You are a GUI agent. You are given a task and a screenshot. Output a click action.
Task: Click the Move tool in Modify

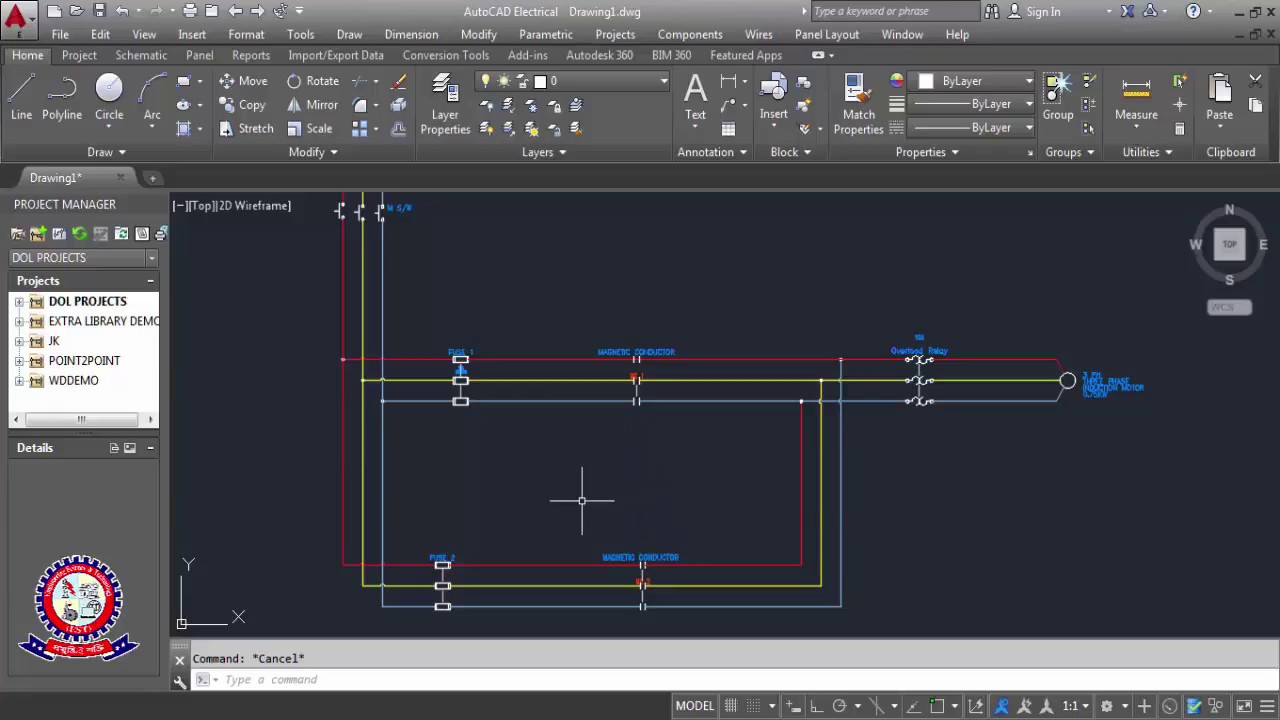[243, 81]
